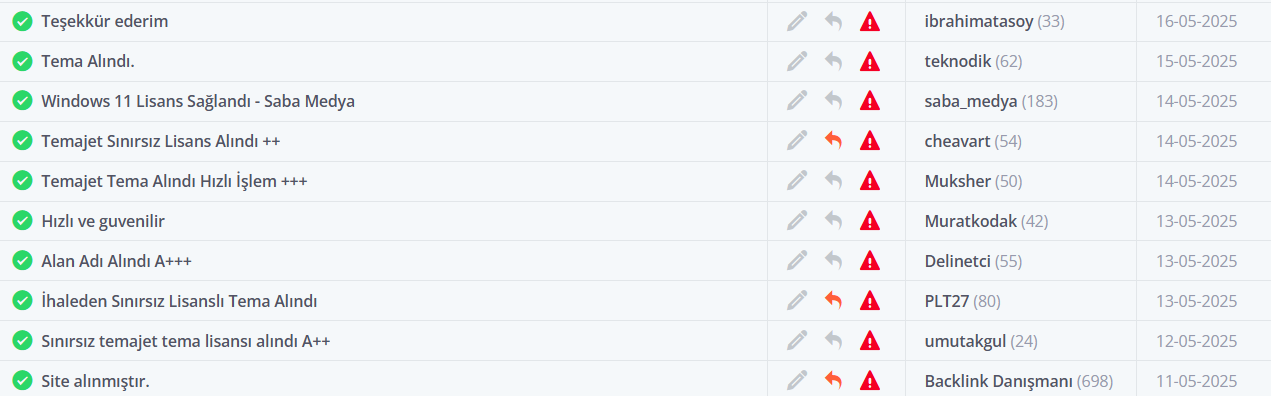Click the pencil edit icon for ibrahimatasoy's feedback
Screen dimensions: 1271x396
click(797, 21)
